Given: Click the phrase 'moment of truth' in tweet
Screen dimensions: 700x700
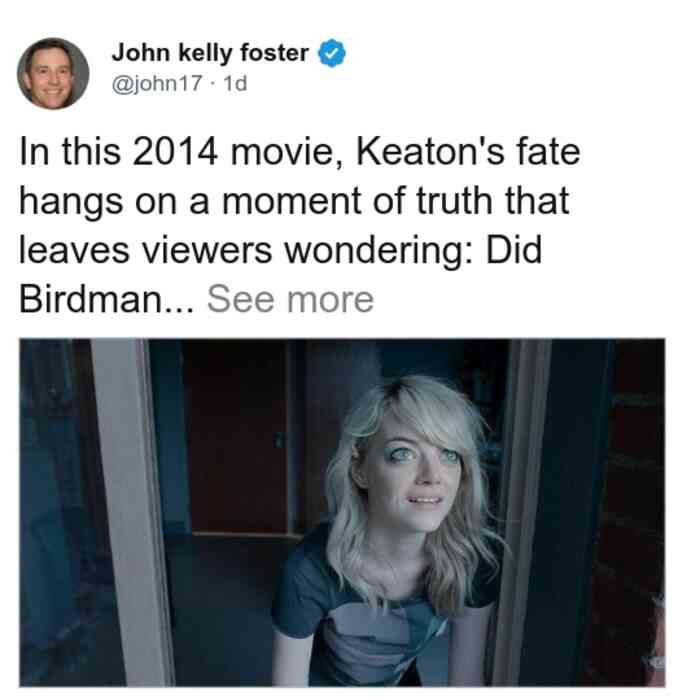Looking at the screenshot, I should 357,201.
